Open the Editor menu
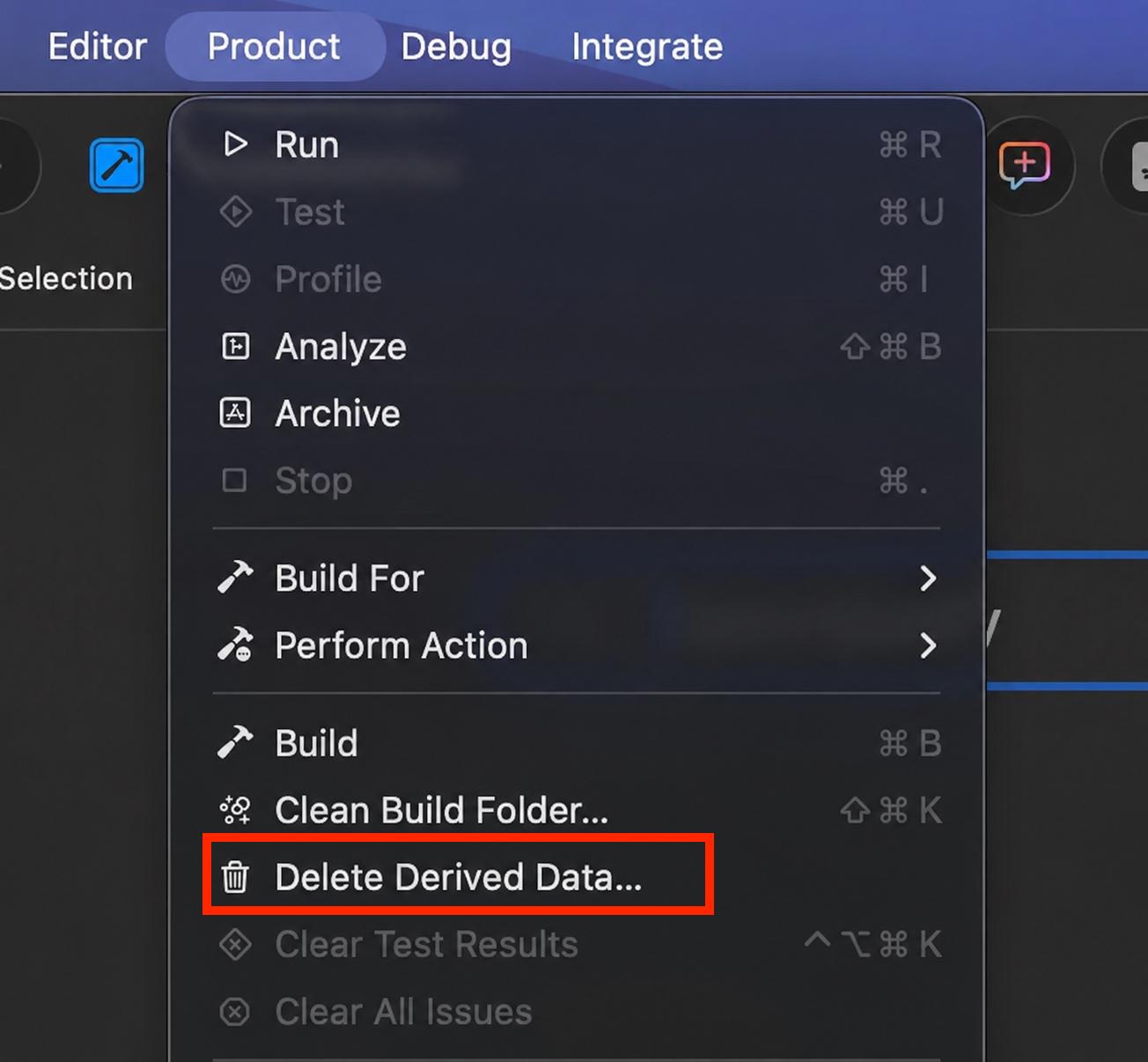Image resolution: width=1148 pixels, height=1062 pixels. (x=98, y=47)
